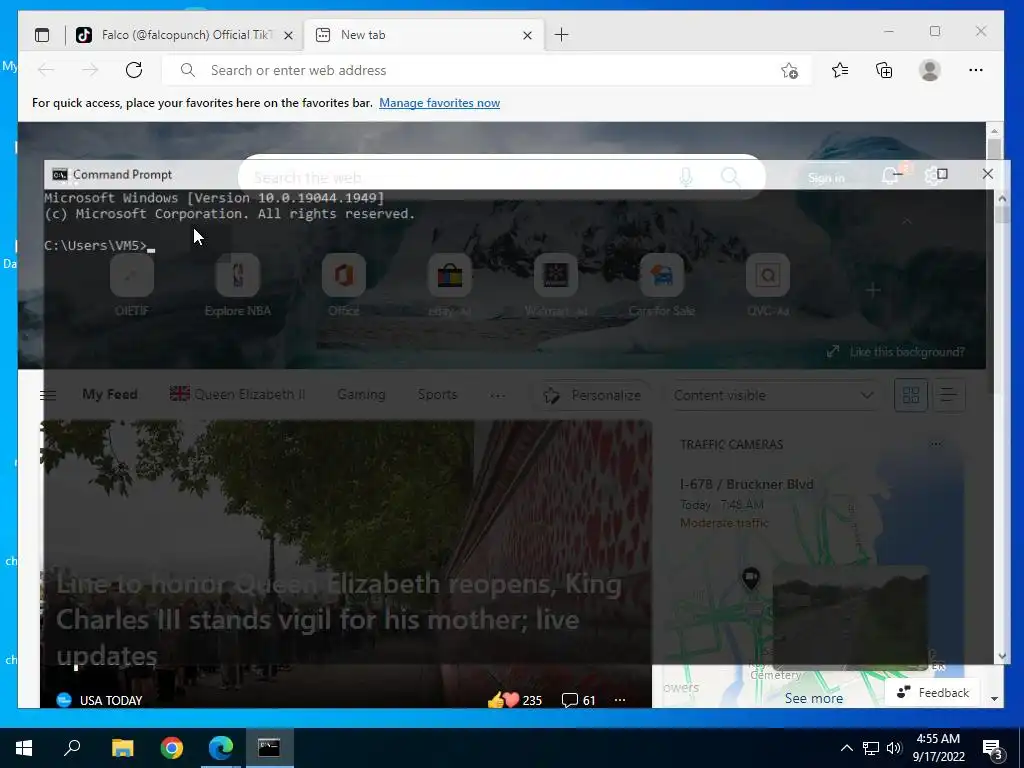Viewport: 1024px width, 768px height.
Task: Click the Edge forward arrow
Action: (90, 70)
